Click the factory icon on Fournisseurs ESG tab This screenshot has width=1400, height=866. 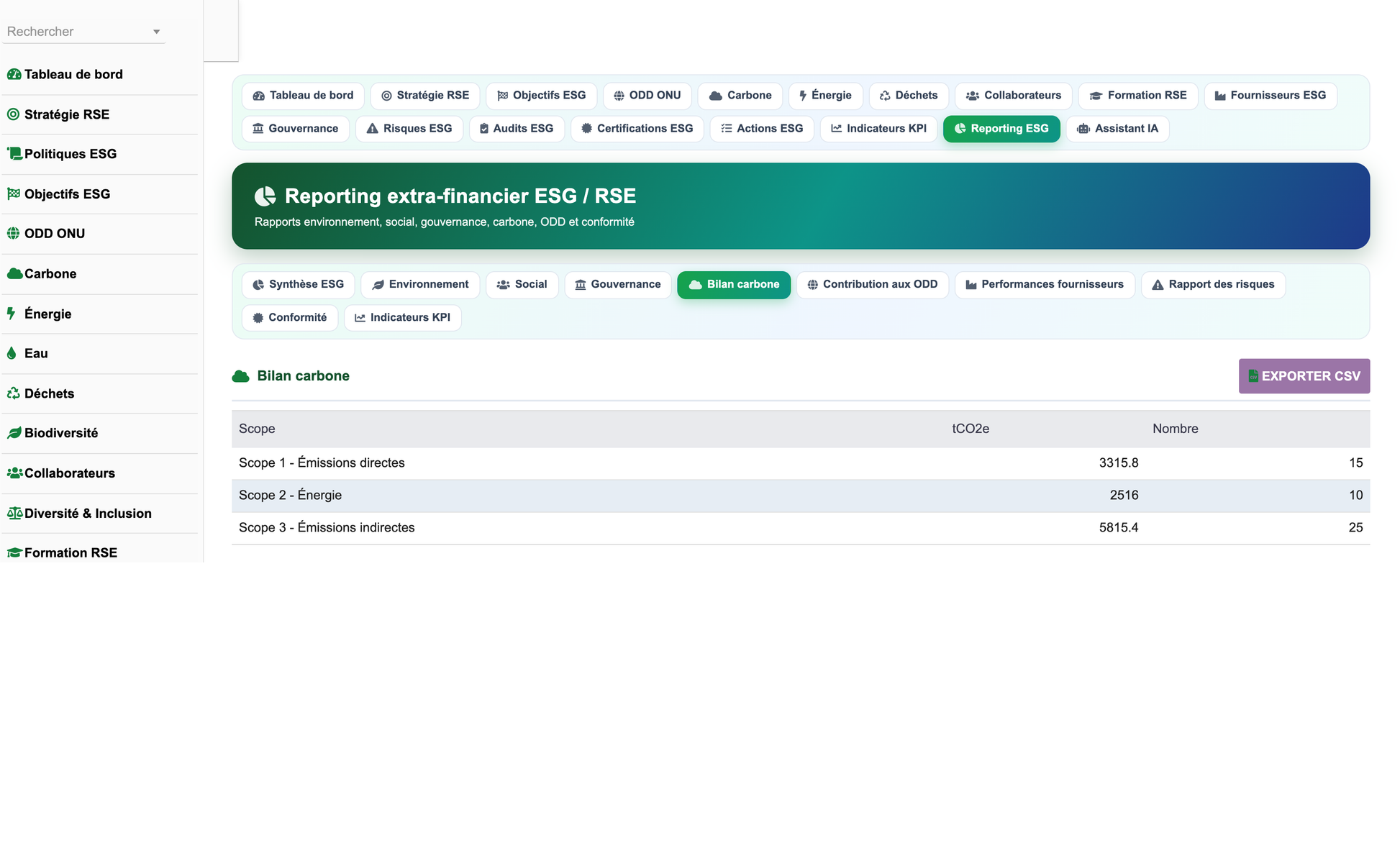[x=1220, y=96]
